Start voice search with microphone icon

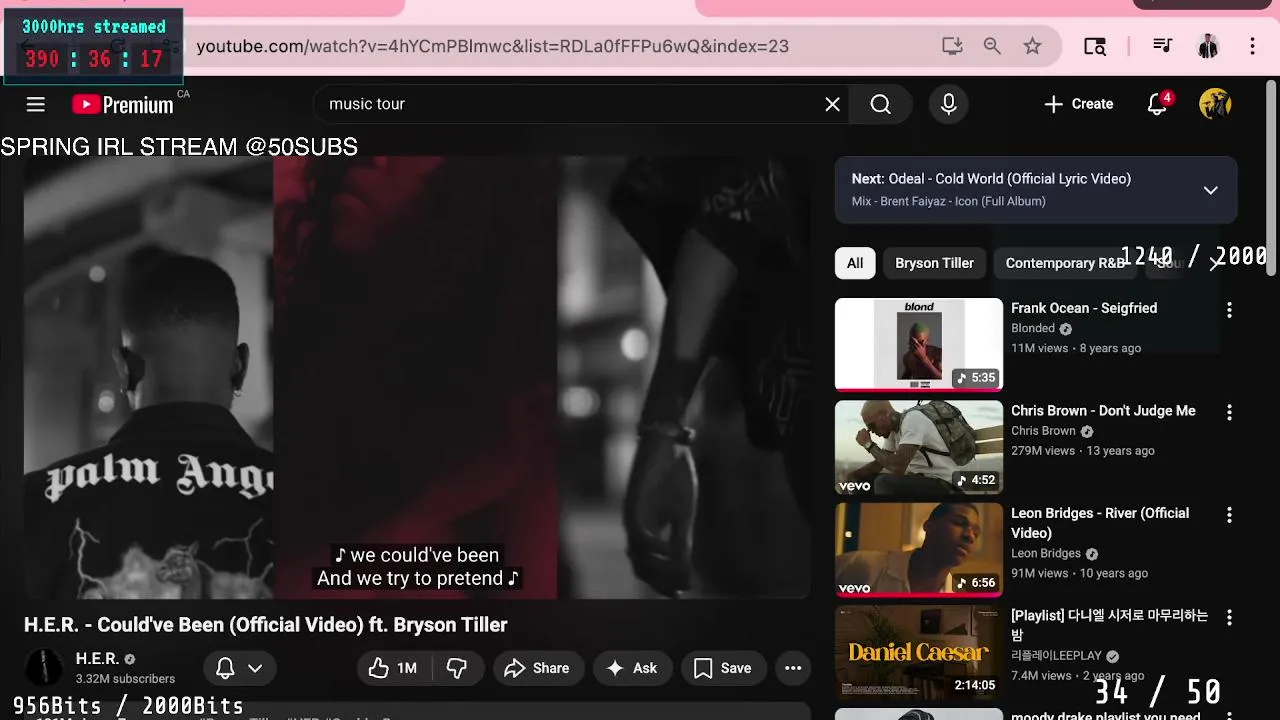[948, 104]
